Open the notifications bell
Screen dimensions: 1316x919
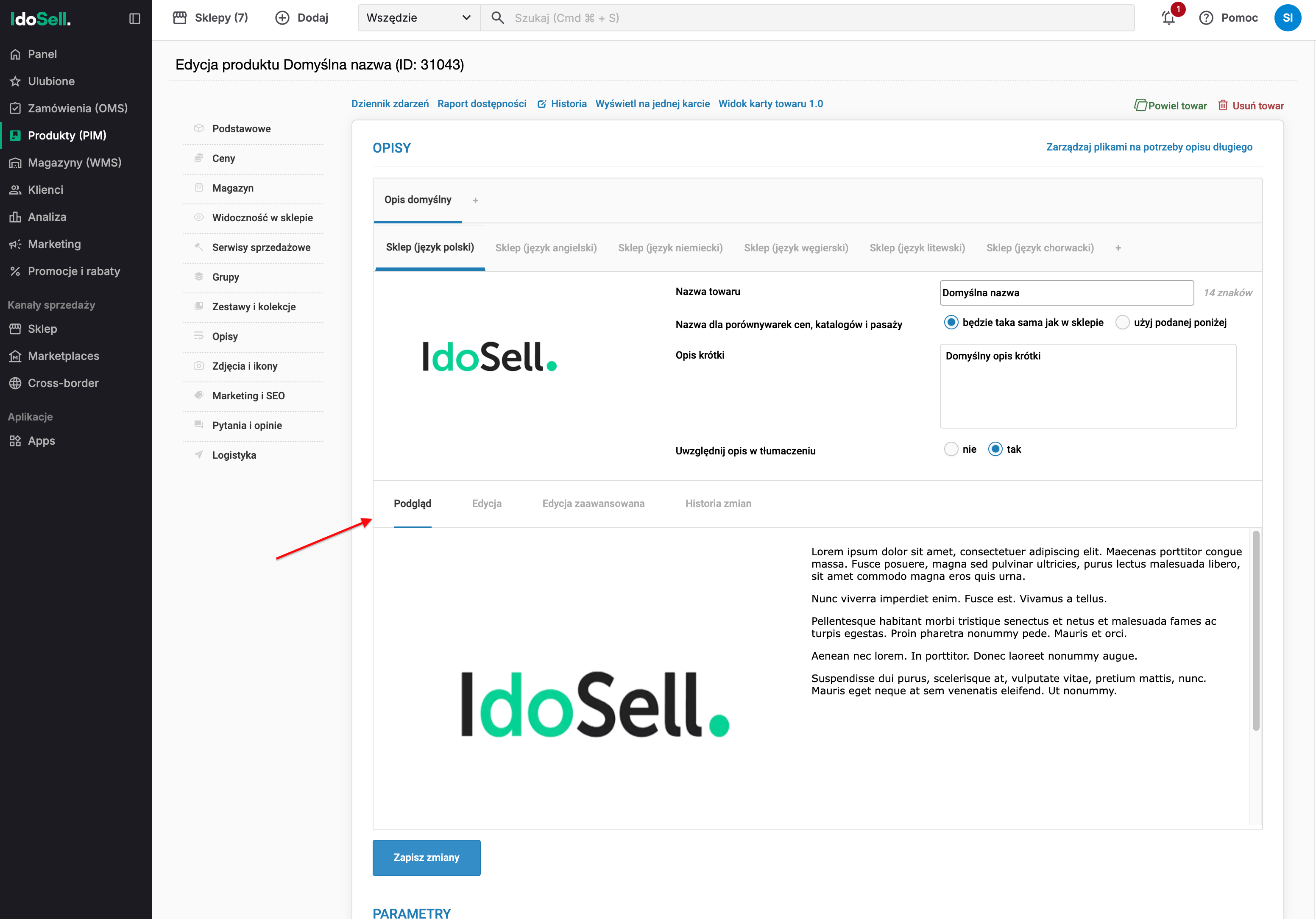pyautogui.click(x=1169, y=18)
